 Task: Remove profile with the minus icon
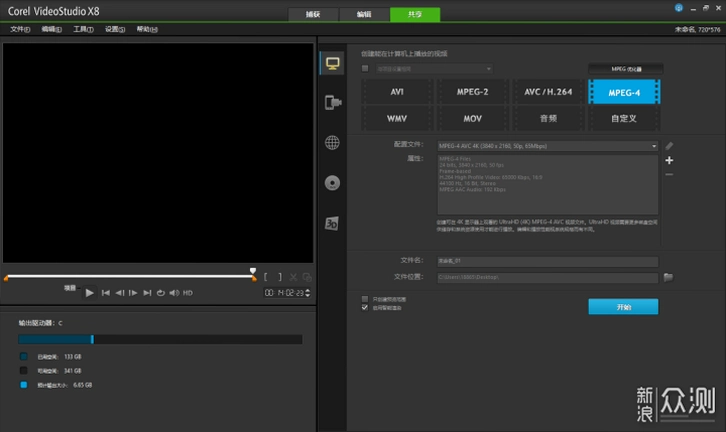pos(669,175)
